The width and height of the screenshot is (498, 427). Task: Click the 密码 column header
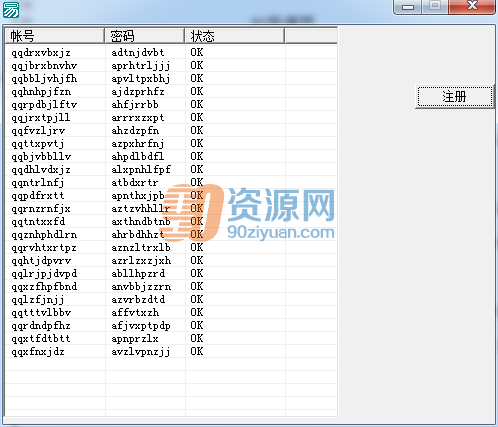[x=145, y=36]
